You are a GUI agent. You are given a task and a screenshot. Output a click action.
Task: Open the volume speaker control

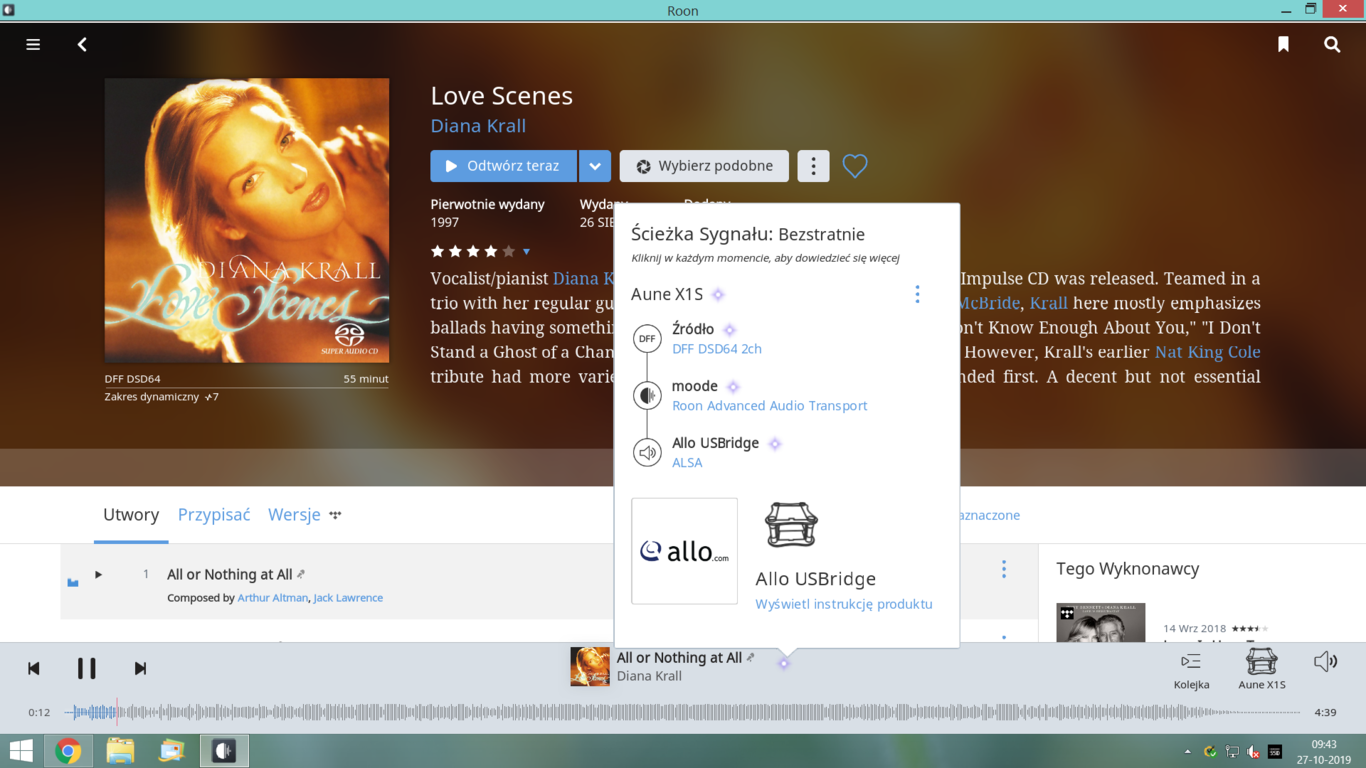click(x=1325, y=661)
